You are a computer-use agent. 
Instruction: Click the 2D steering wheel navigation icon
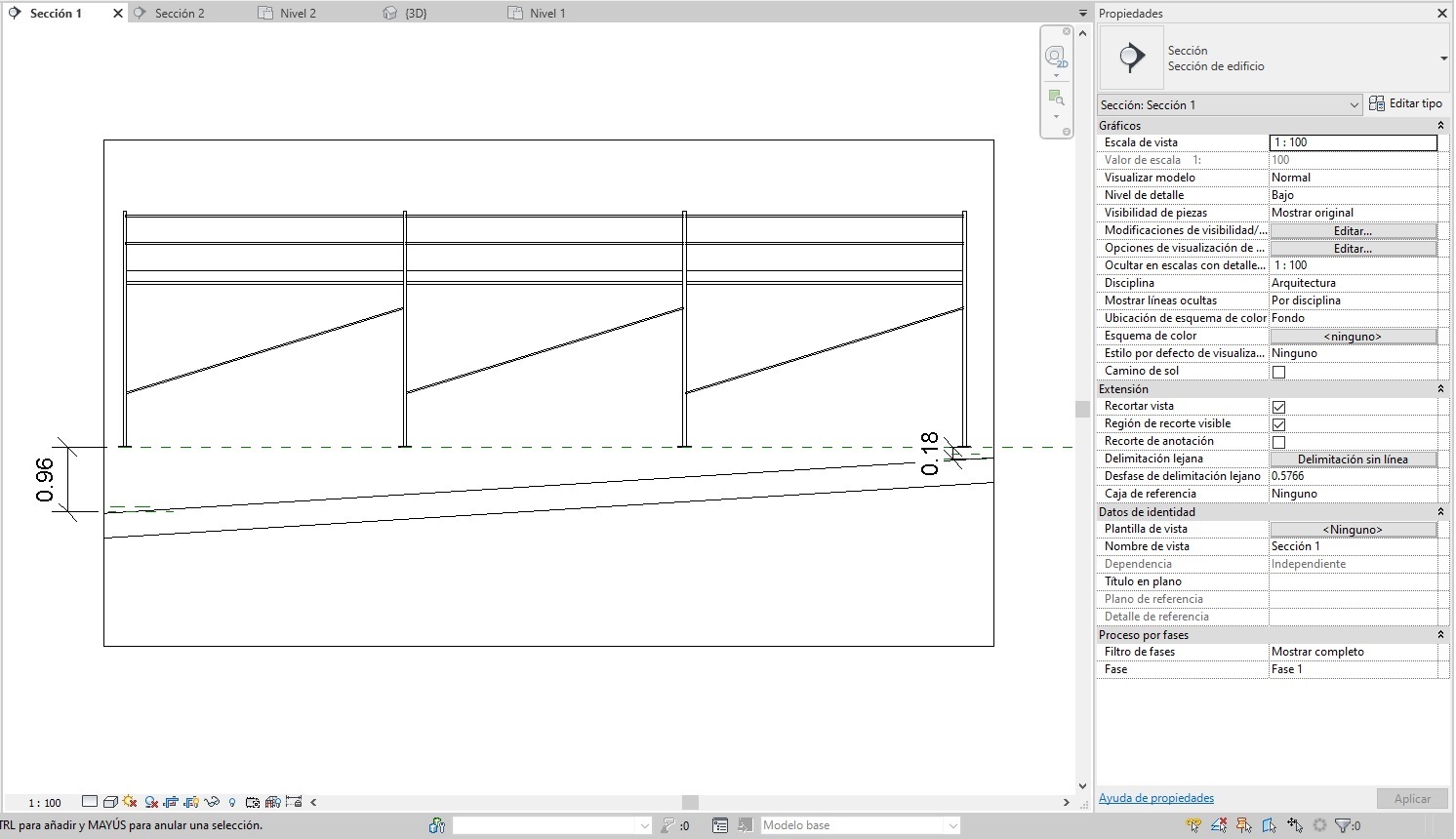point(1055,57)
